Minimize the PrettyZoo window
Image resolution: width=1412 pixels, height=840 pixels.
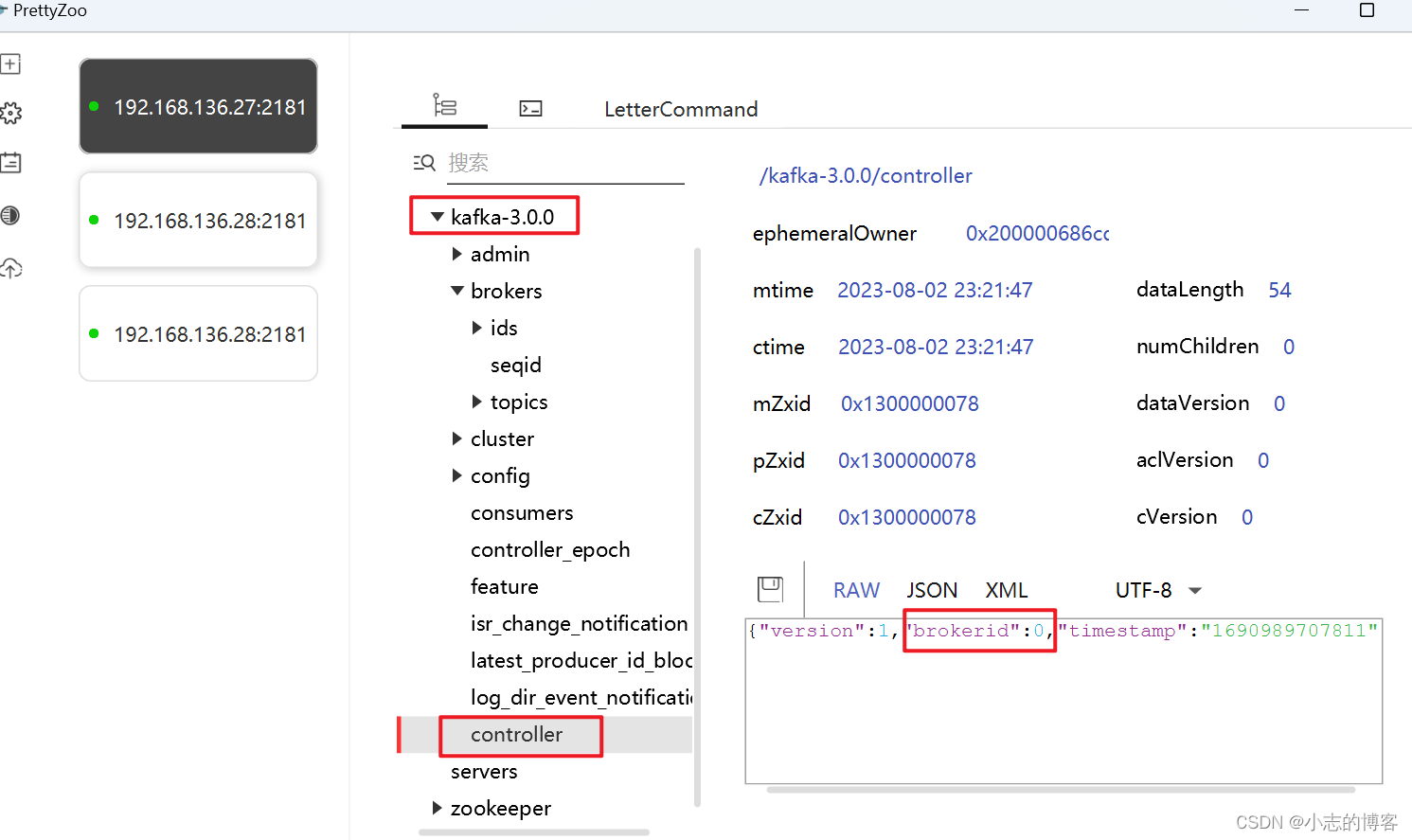point(1301,10)
